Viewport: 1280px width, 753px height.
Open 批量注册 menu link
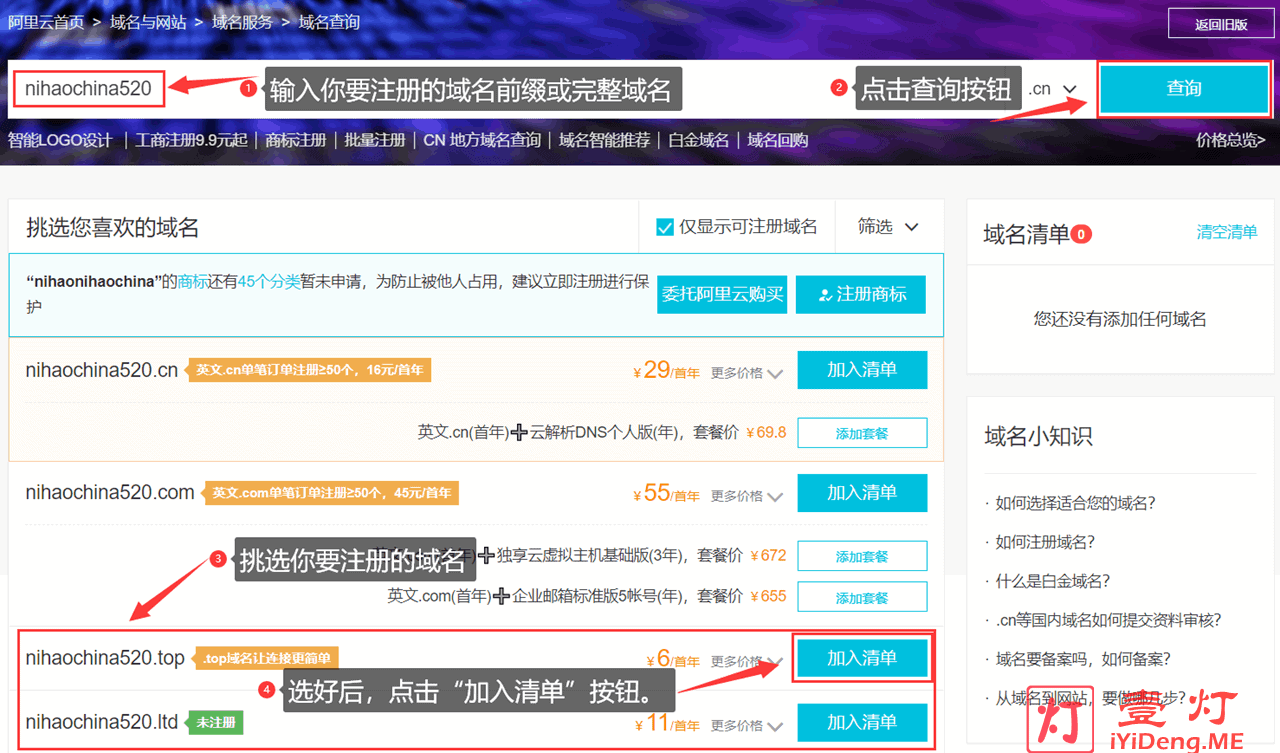[x=375, y=141]
